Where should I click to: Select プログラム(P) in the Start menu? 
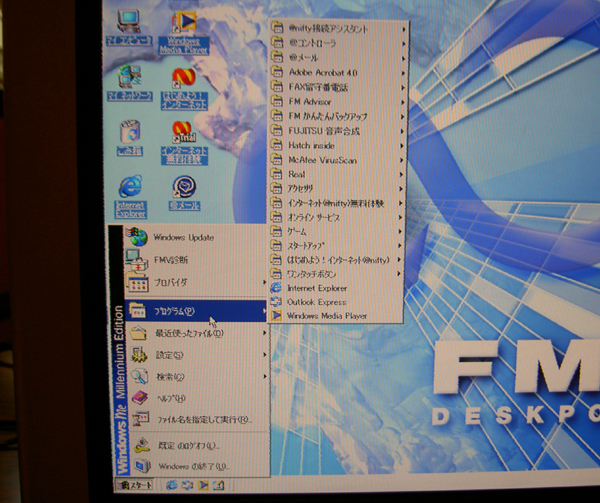(x=196, y=311)
